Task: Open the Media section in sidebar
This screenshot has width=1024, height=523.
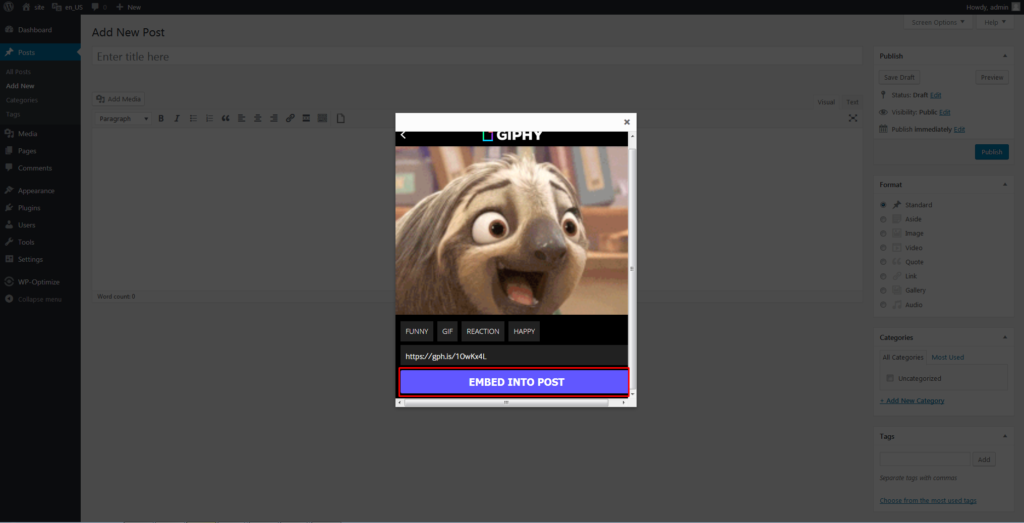Action: [27, 133]
